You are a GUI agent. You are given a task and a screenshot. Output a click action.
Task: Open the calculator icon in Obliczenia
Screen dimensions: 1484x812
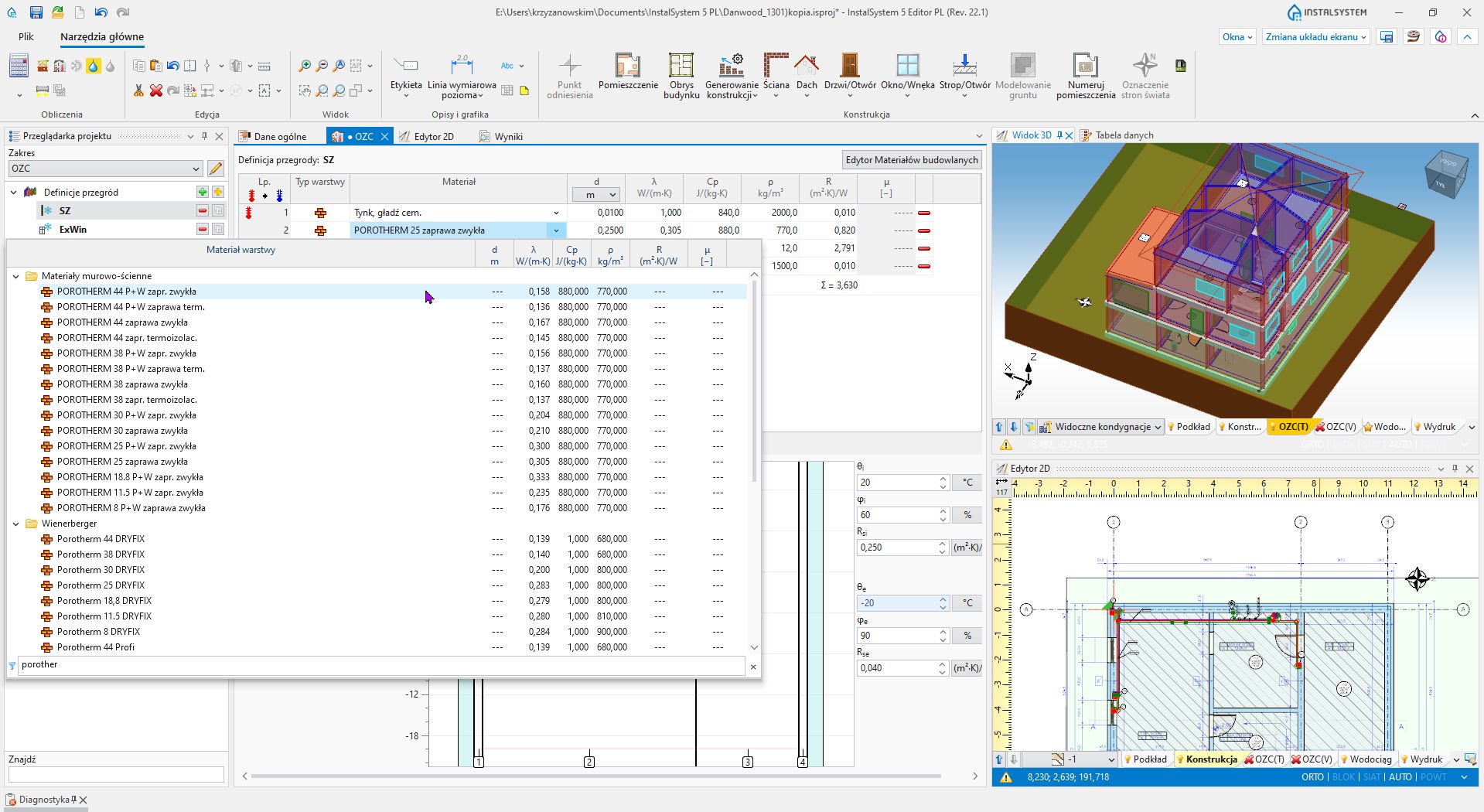click(x=19, y=66)
